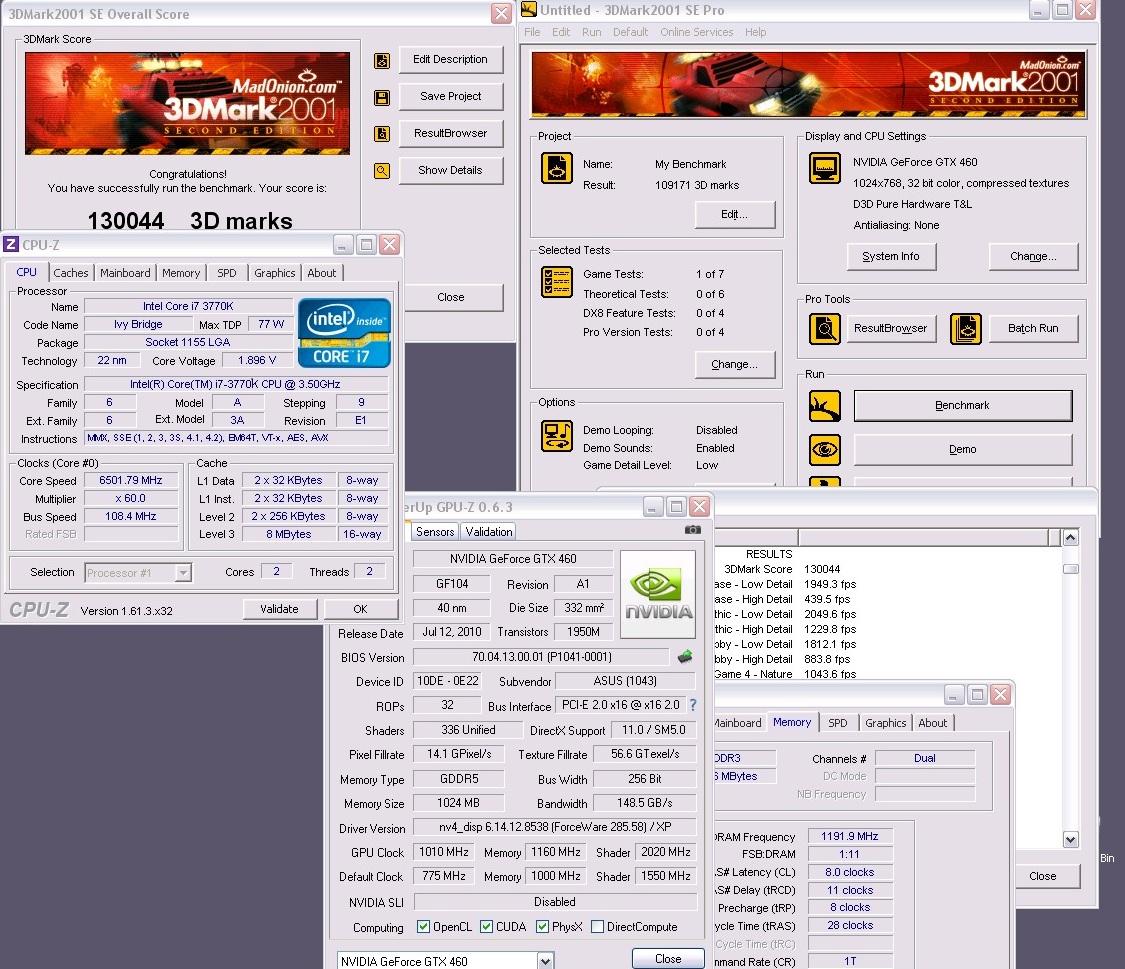Click the Options demo settings icon

(557, 436)
